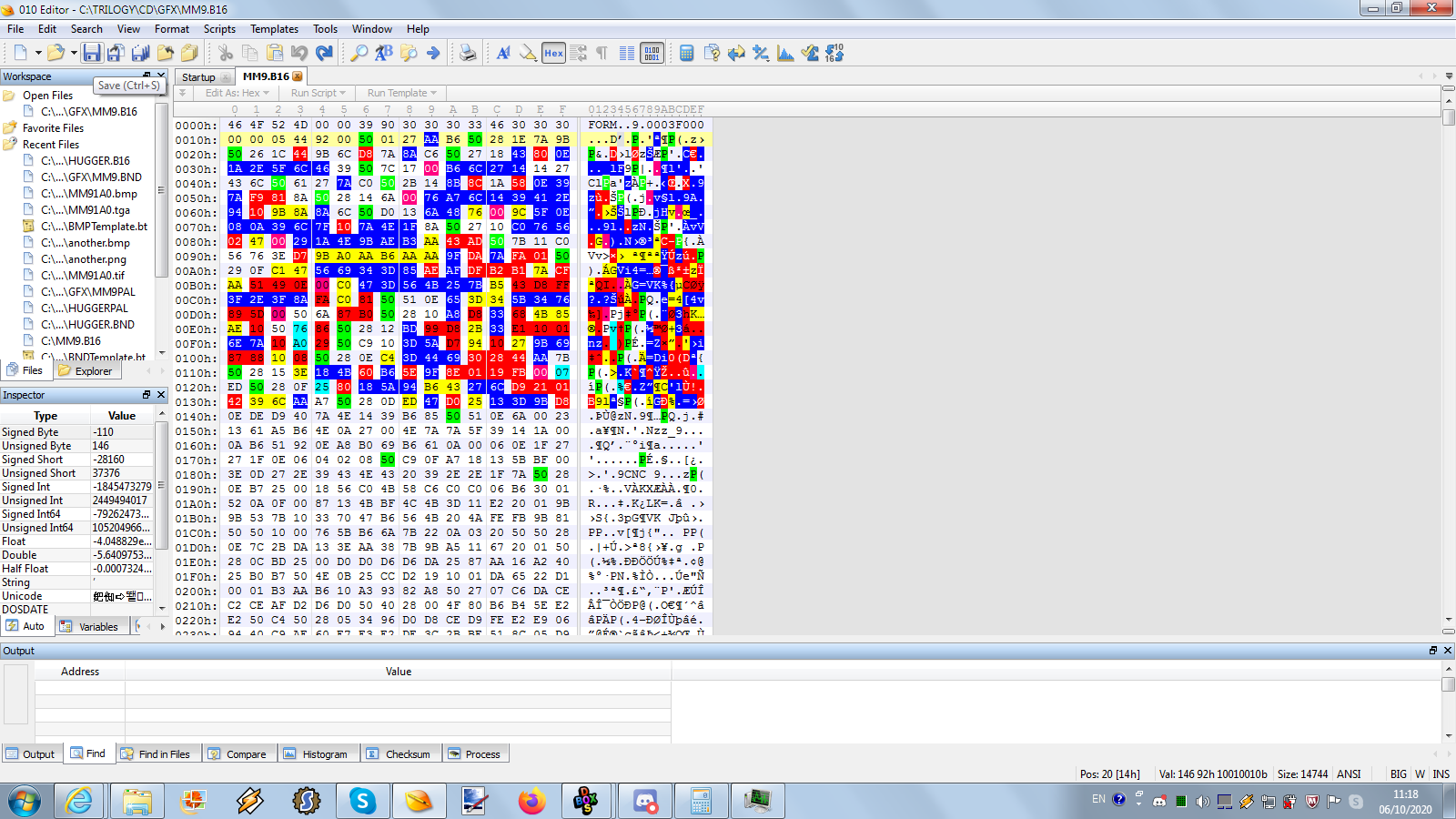Open the Font settings toolbar icon

(503, 53)
